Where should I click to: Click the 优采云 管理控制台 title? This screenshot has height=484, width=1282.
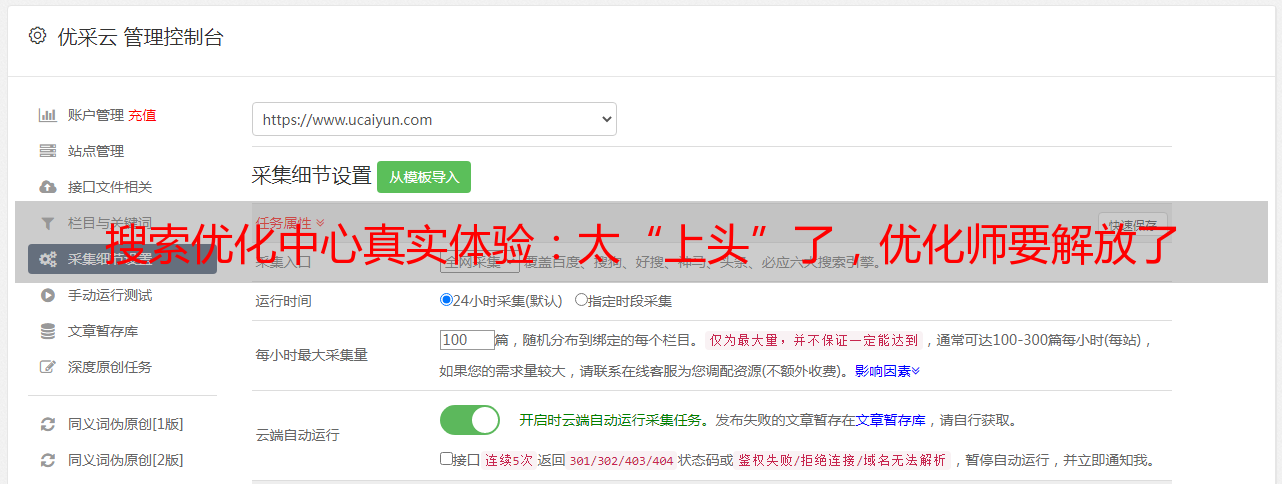[x=140, y=37]
